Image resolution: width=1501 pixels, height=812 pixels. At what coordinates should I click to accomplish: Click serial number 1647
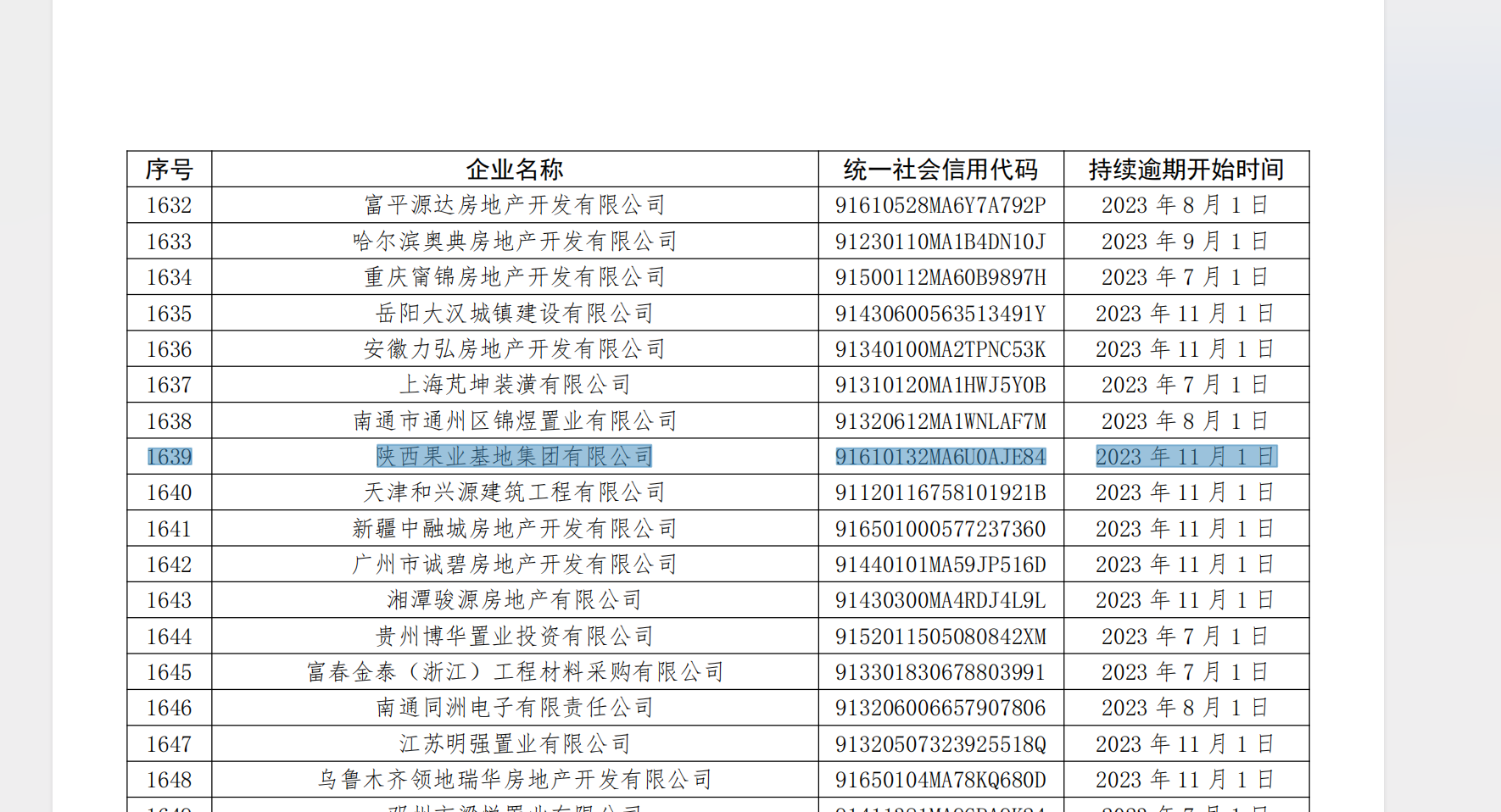coord(170,744)
